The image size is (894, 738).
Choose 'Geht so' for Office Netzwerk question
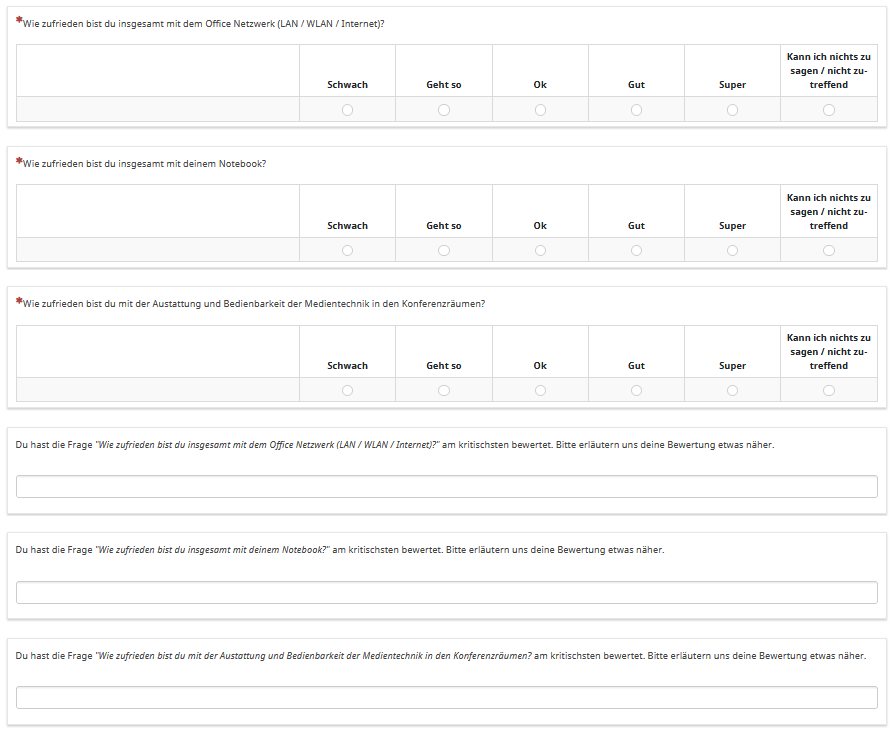coord(444,110)
